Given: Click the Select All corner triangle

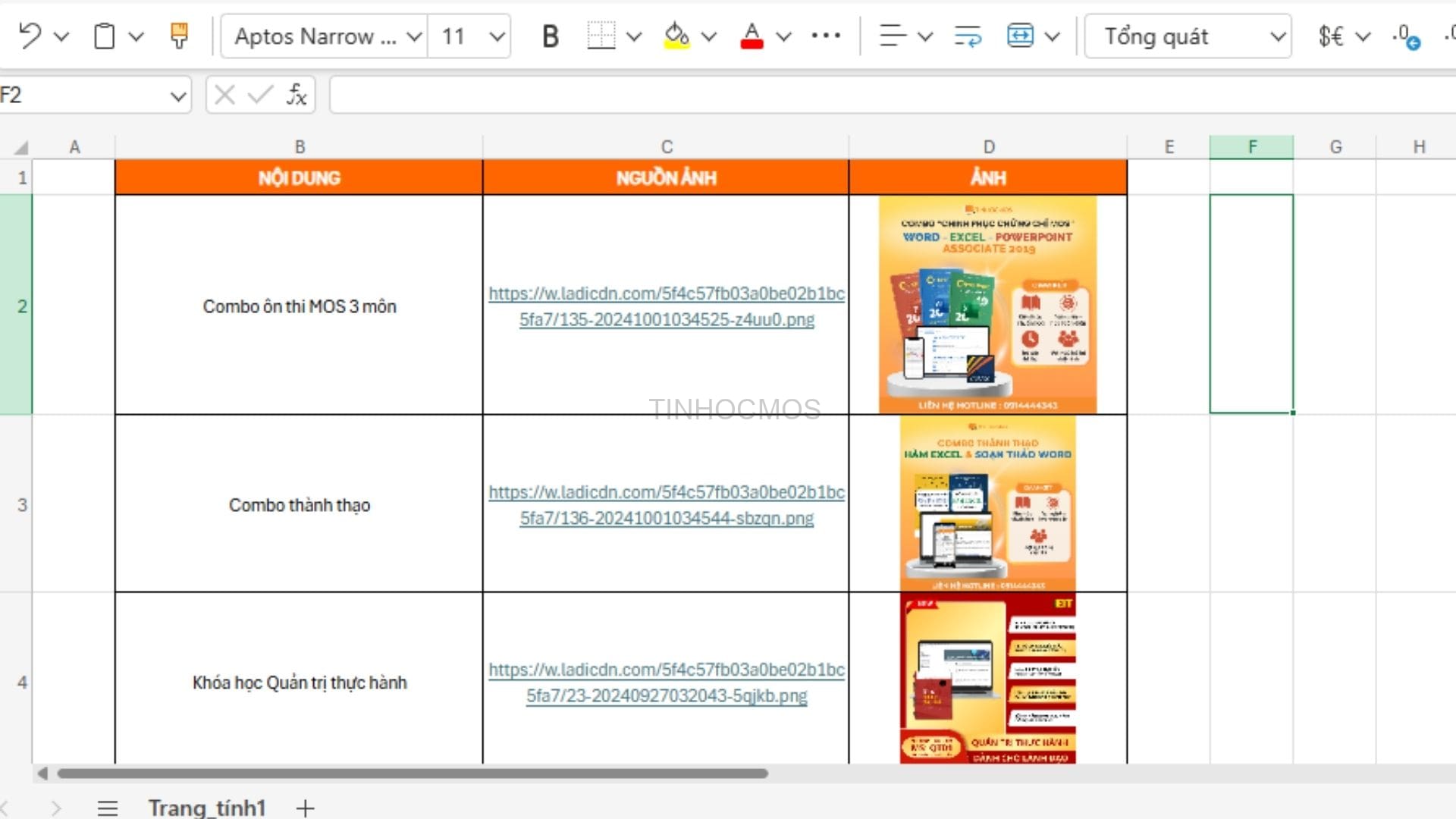Looking at the screenshot, I should coord(20,147).
